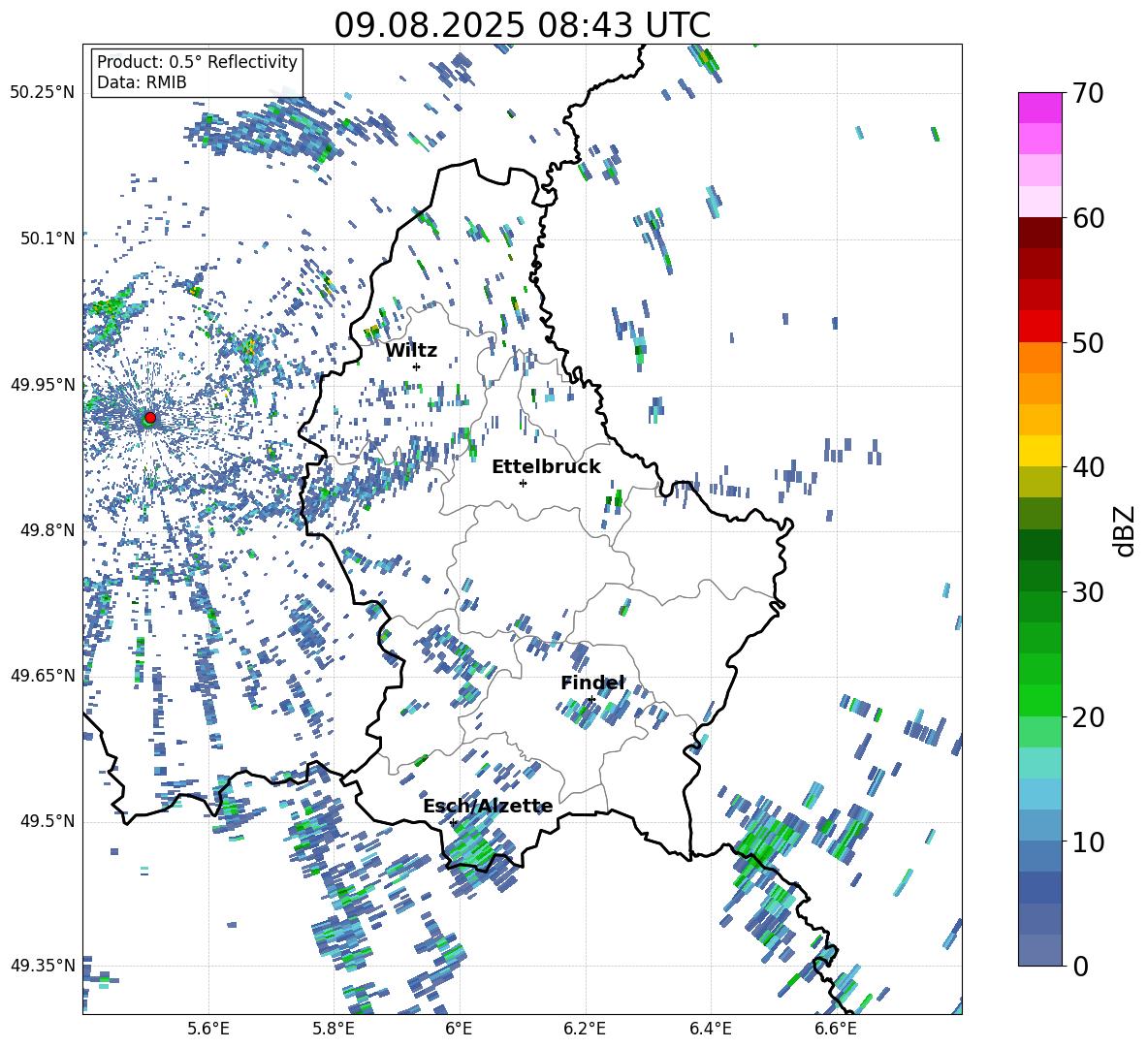Click the colorbar tick label 30
The image size is (1148, 1048).
click(x=1088, y=592)
